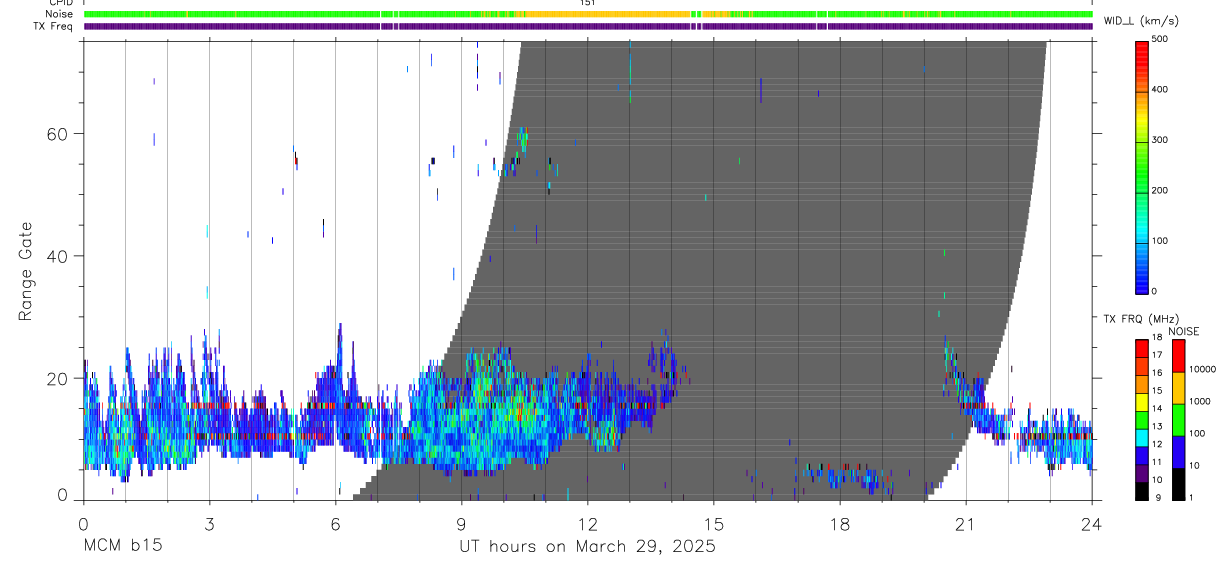This screenshot has height=567, width=1228.
Task: Click the 14 tick on TX FRQ legend
Action: pos(1157,409)
